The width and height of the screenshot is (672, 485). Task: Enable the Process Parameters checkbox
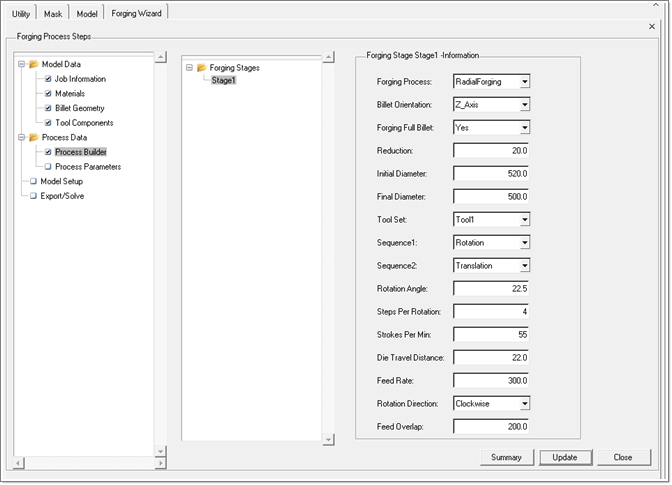47,167
